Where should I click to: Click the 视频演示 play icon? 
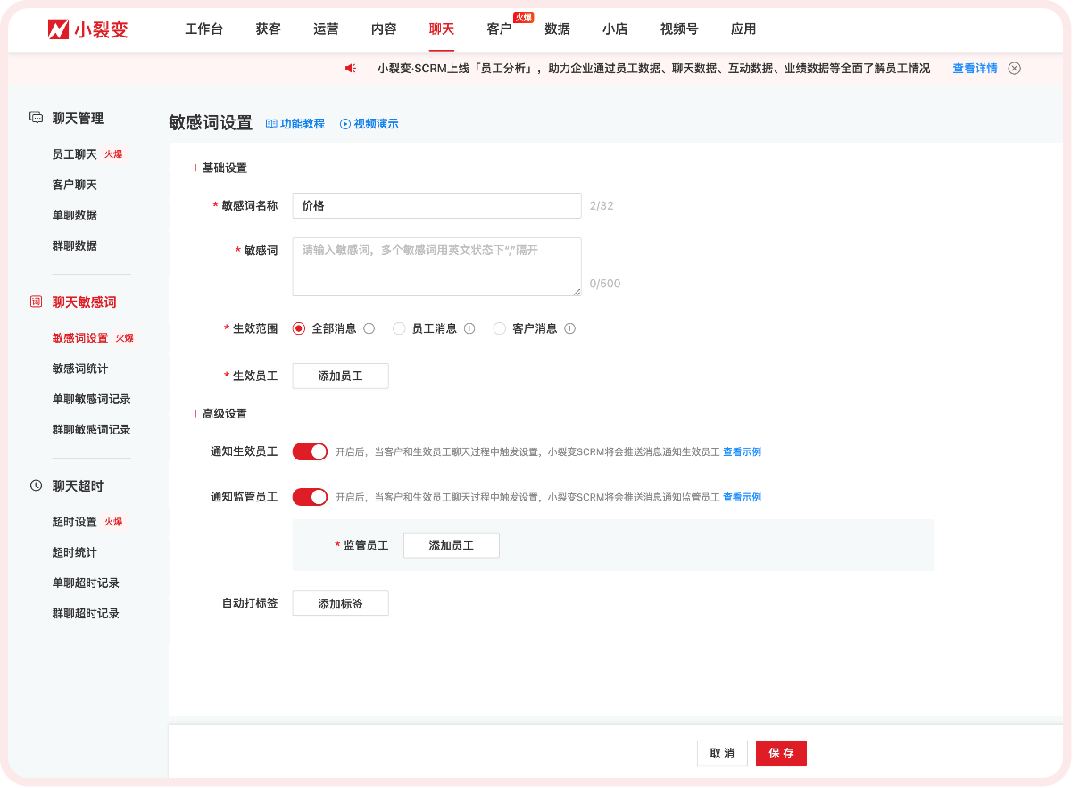coord(344,123)
